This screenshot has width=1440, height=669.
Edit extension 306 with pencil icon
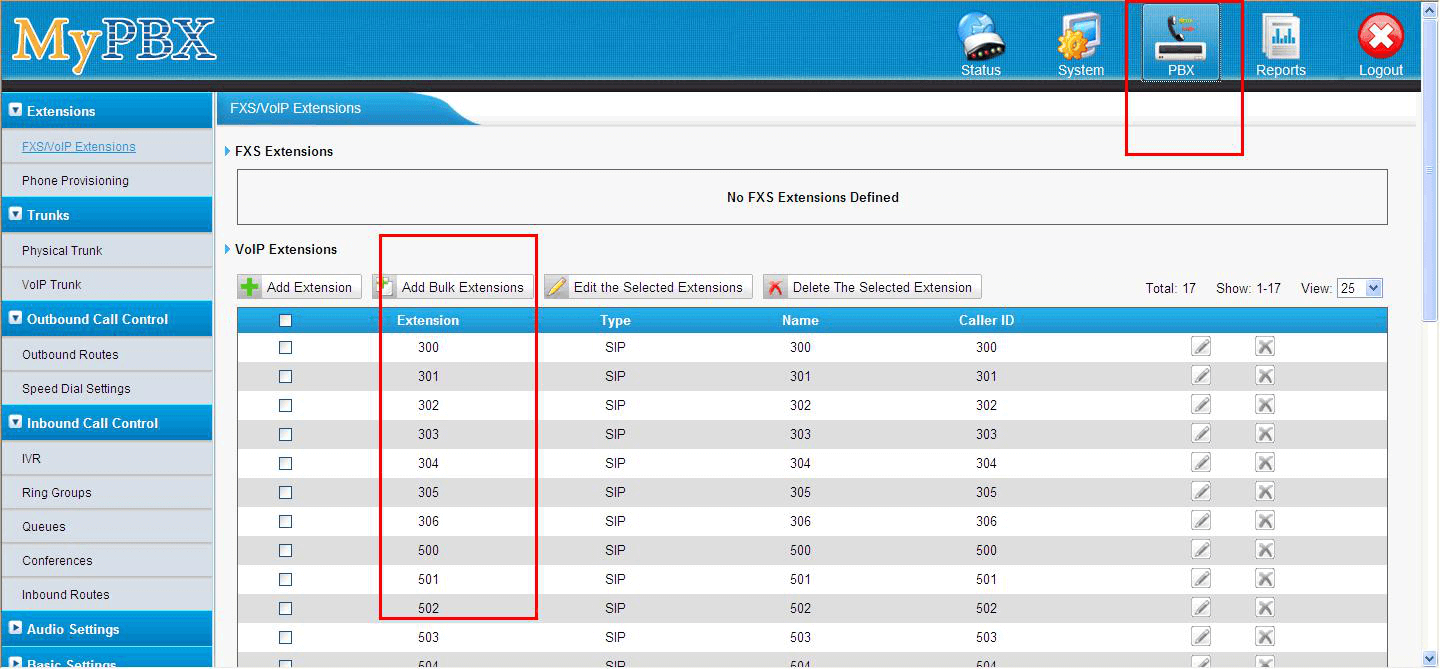(x=1201, y=521)
